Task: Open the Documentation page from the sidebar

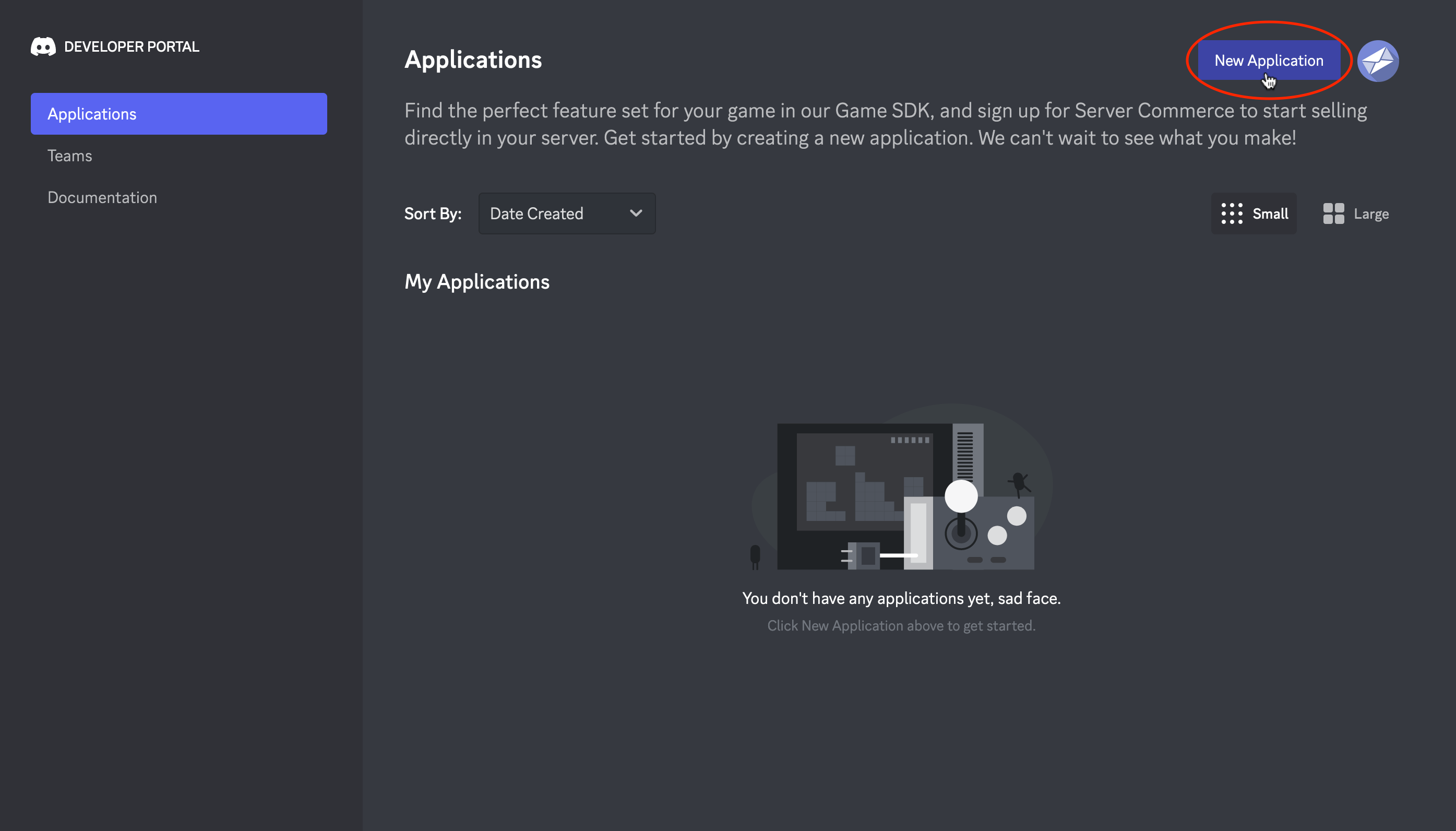Action: point(102,197)
